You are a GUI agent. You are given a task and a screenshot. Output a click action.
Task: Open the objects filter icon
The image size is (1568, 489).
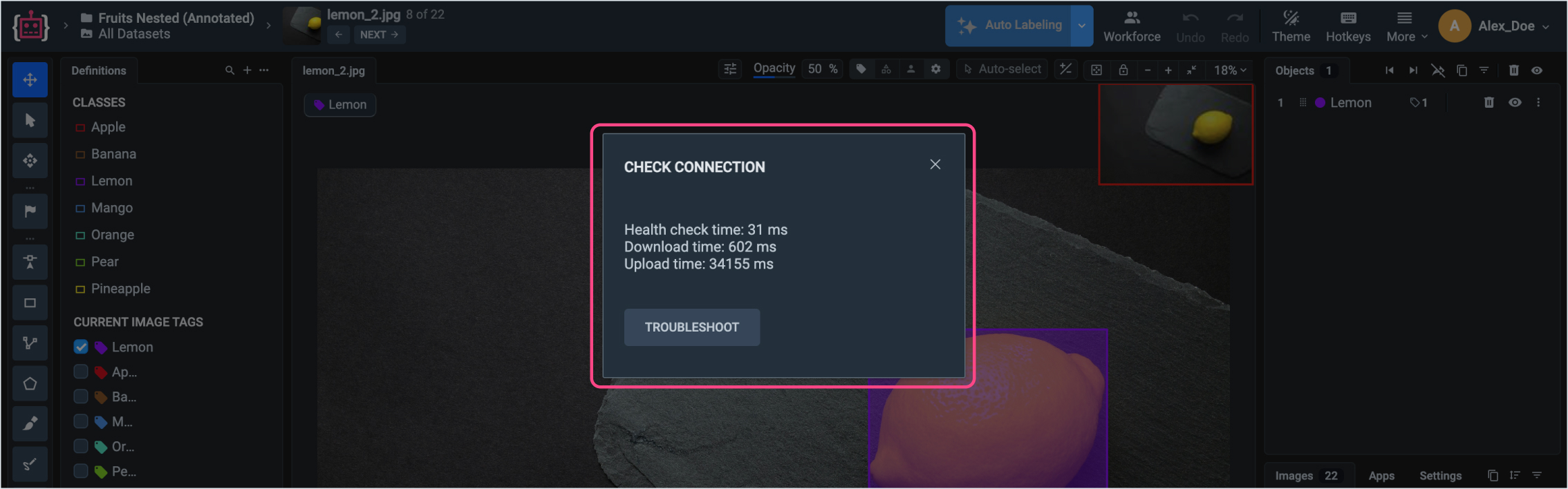point(1484,70)
